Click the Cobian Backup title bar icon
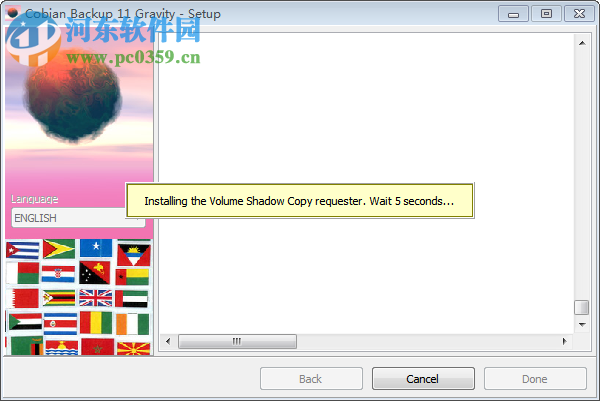The width and height of the screenshot is (600, 401). (x=13, y=13)
